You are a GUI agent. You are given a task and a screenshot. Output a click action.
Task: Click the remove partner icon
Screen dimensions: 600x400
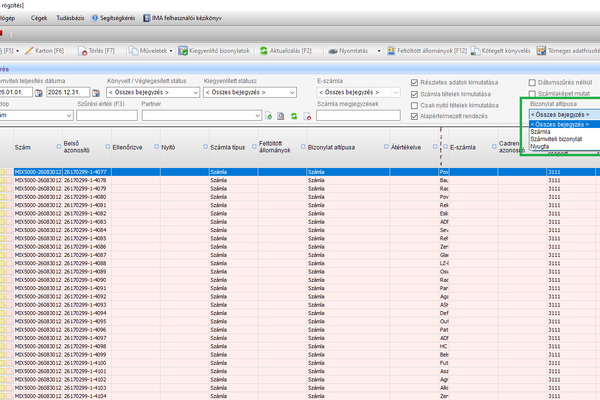coord(307,116)
